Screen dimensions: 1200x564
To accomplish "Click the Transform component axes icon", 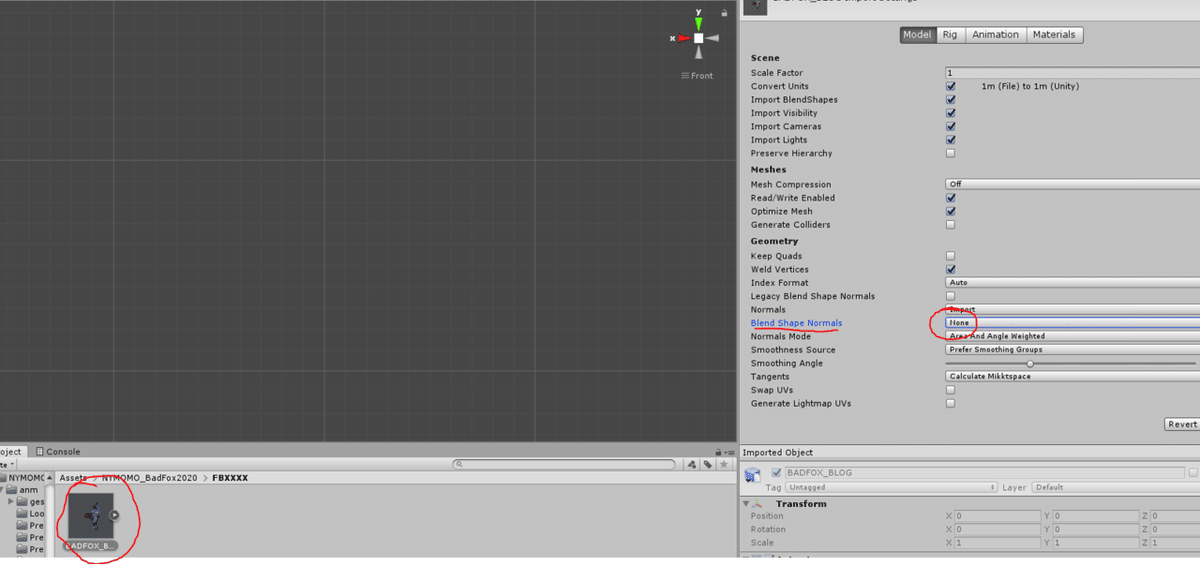I will tap(758, 504).
